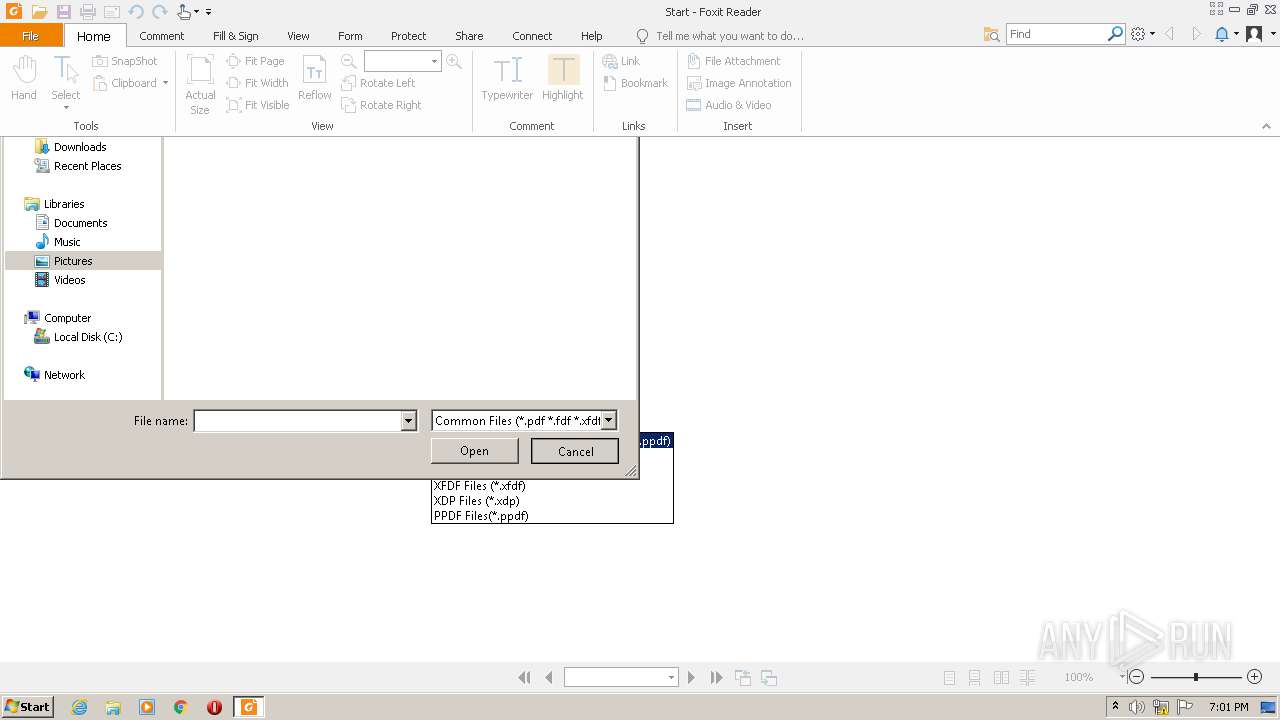Screen dimensions: 1280x720
Task: Click Rotate Left
Action: (378, 83)
